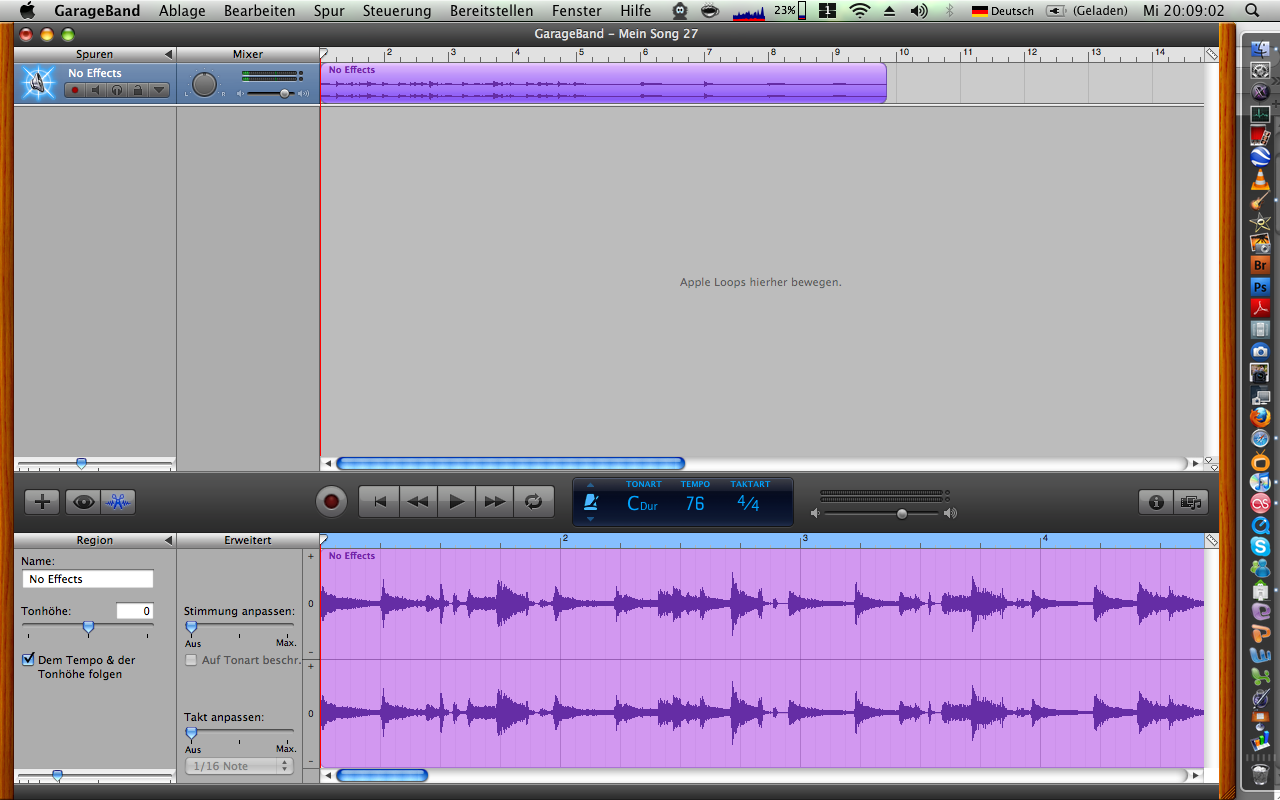This screenshot has height=800, width=1280.
Task: Solo the No Effects track with headphones button
Action: [x=117, y=90]
